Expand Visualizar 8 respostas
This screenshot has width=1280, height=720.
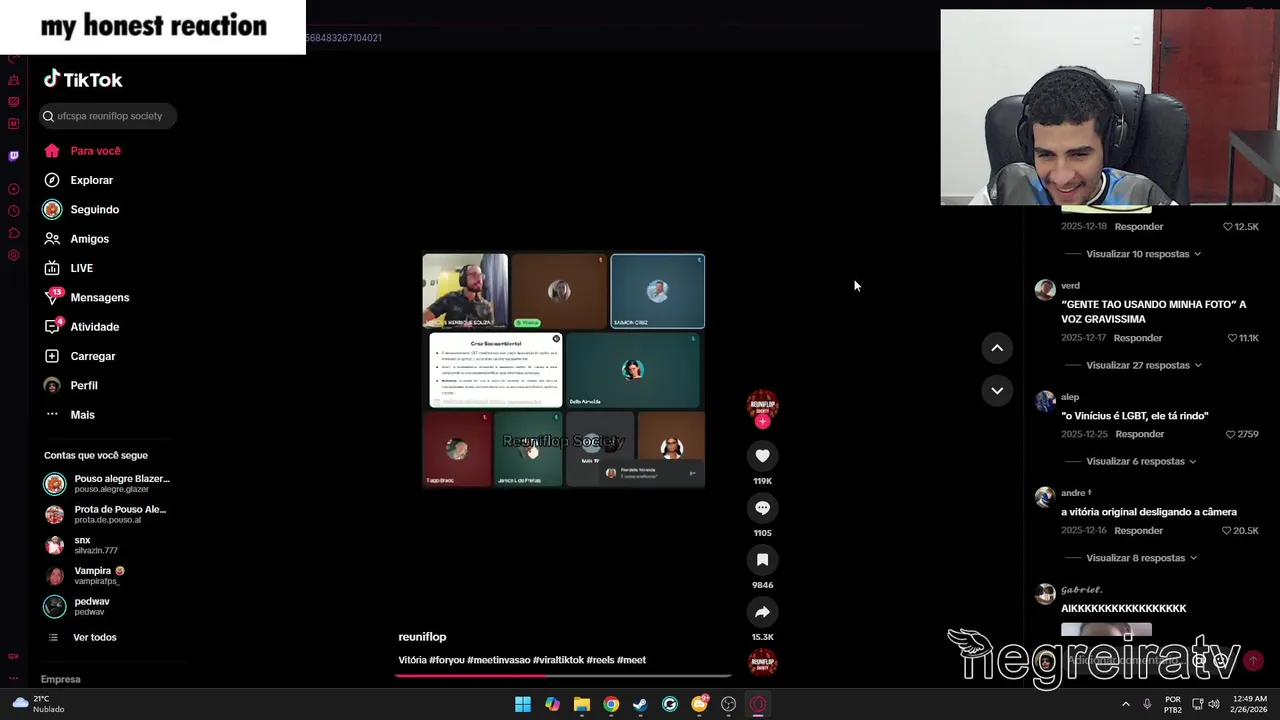pos(1141,558)
